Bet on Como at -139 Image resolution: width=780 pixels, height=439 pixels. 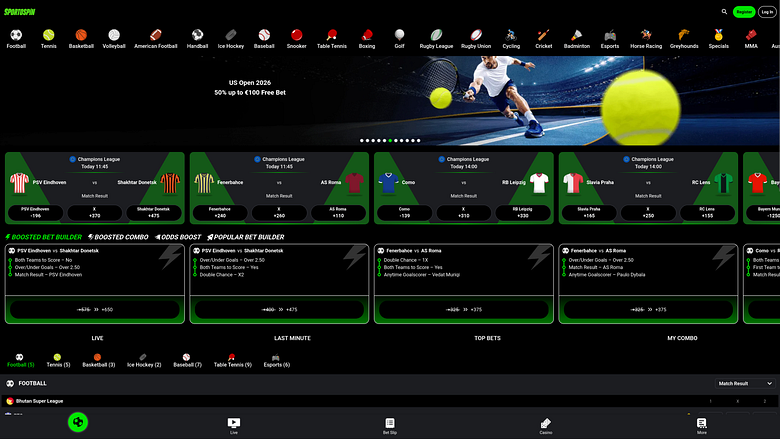tap(404, 213)
